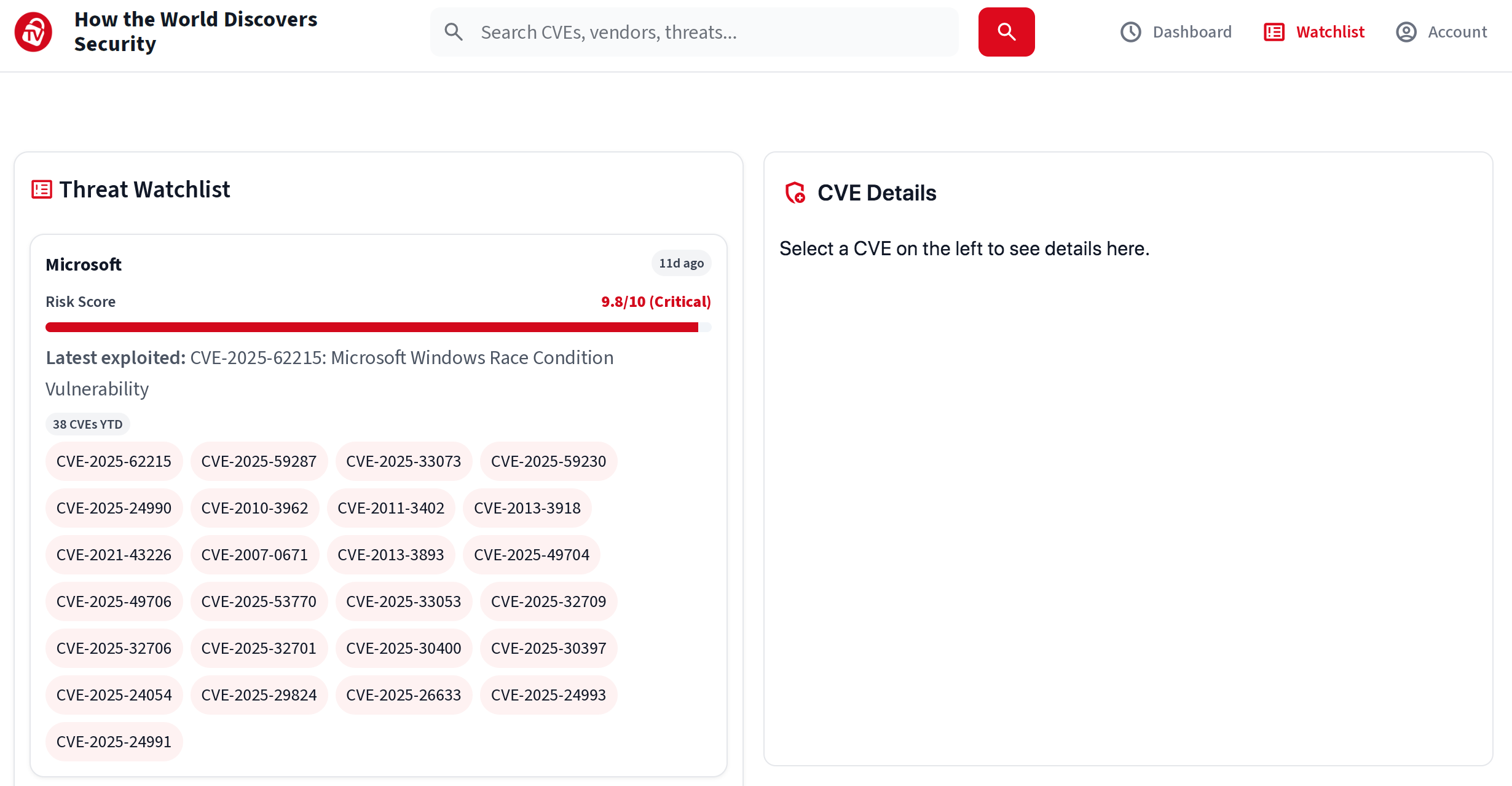
Task: Click the Risk Score label
Action: (x=81, y=302)
